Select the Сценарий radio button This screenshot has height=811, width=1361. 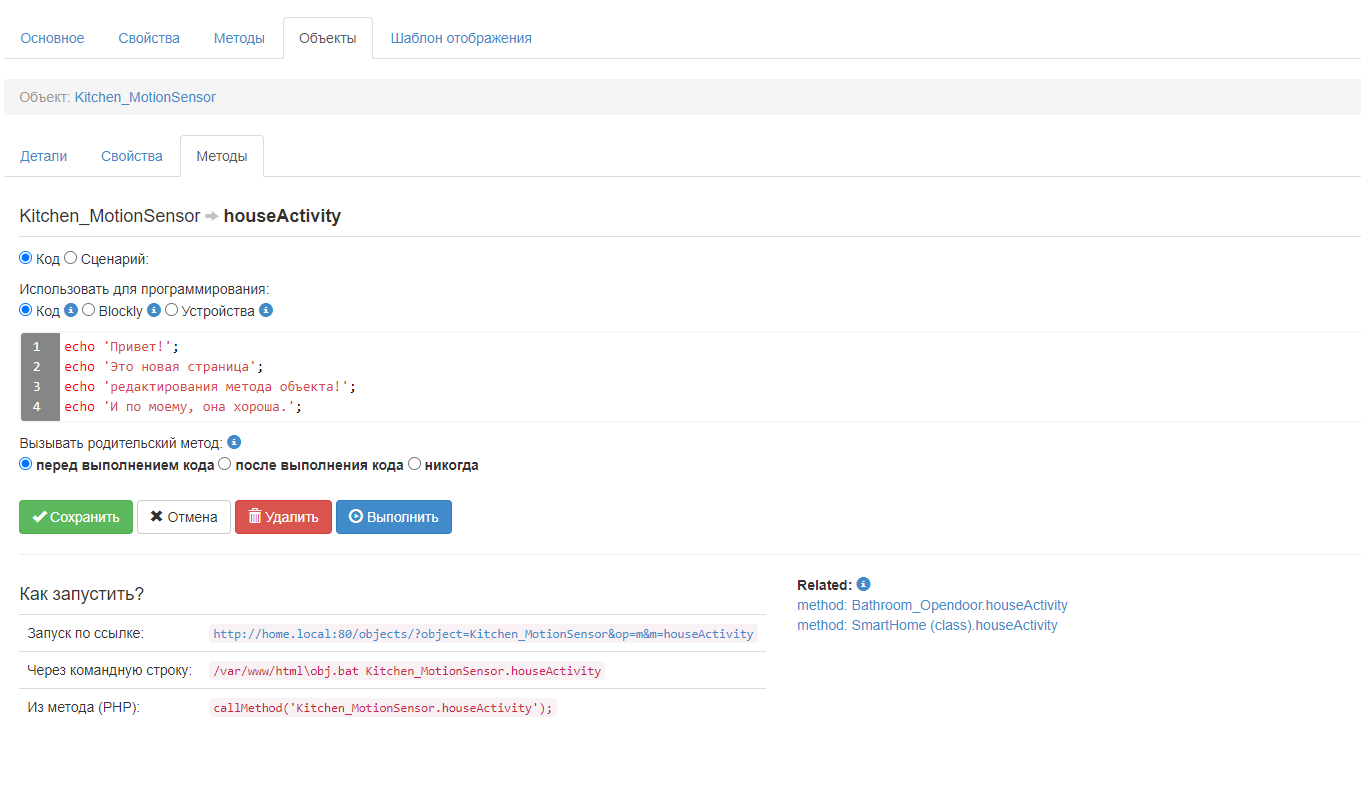71,258
